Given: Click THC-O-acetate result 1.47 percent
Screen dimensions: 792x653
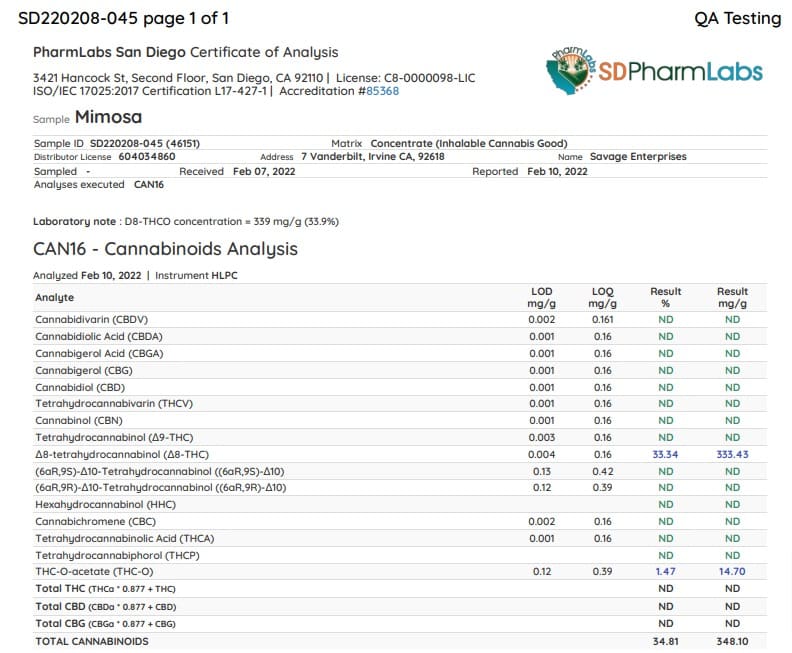Looking at the screenshot, I should coord(665,572).
